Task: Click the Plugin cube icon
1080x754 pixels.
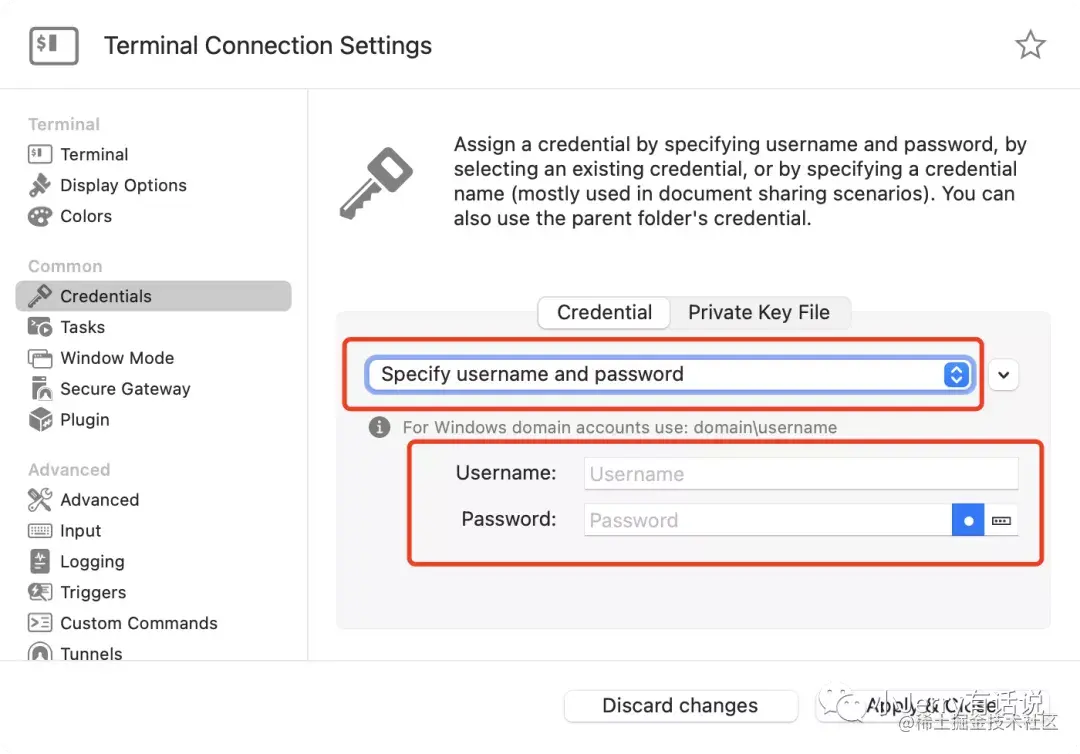Action: (x=40, y=420)
